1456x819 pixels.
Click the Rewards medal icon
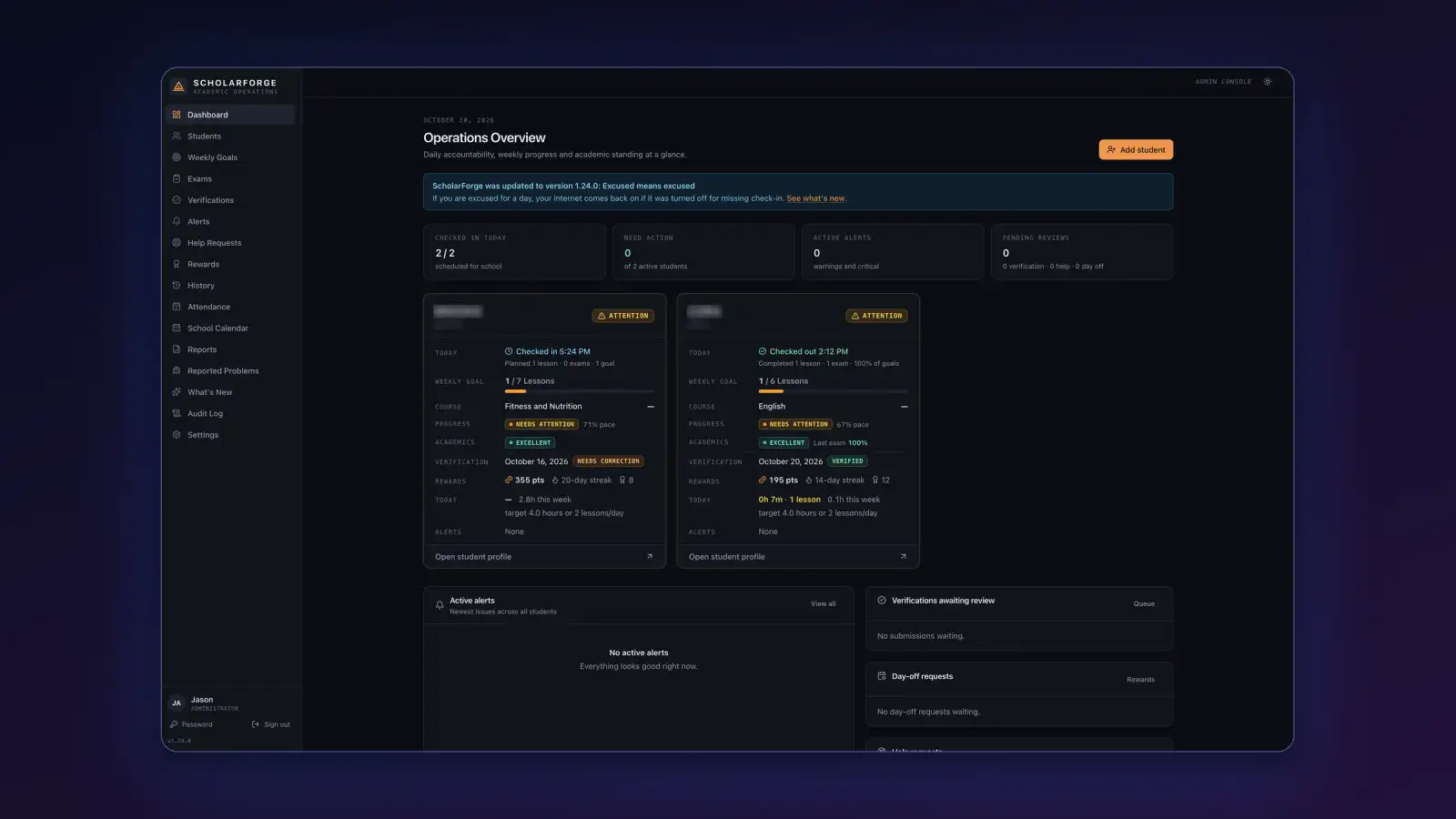pyautogui.click(x=177, y=264)
